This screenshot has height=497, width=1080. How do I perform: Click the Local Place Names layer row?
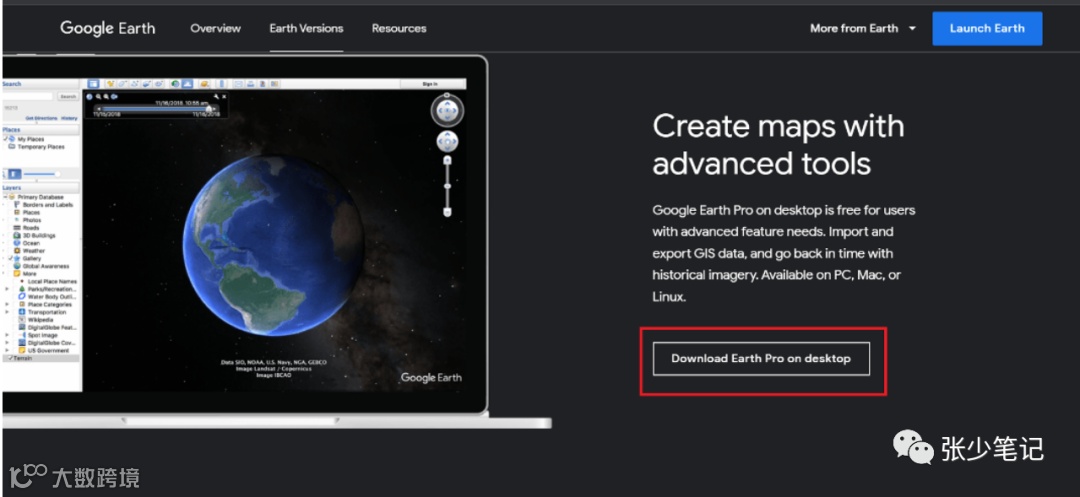click(x=48, y=282)
